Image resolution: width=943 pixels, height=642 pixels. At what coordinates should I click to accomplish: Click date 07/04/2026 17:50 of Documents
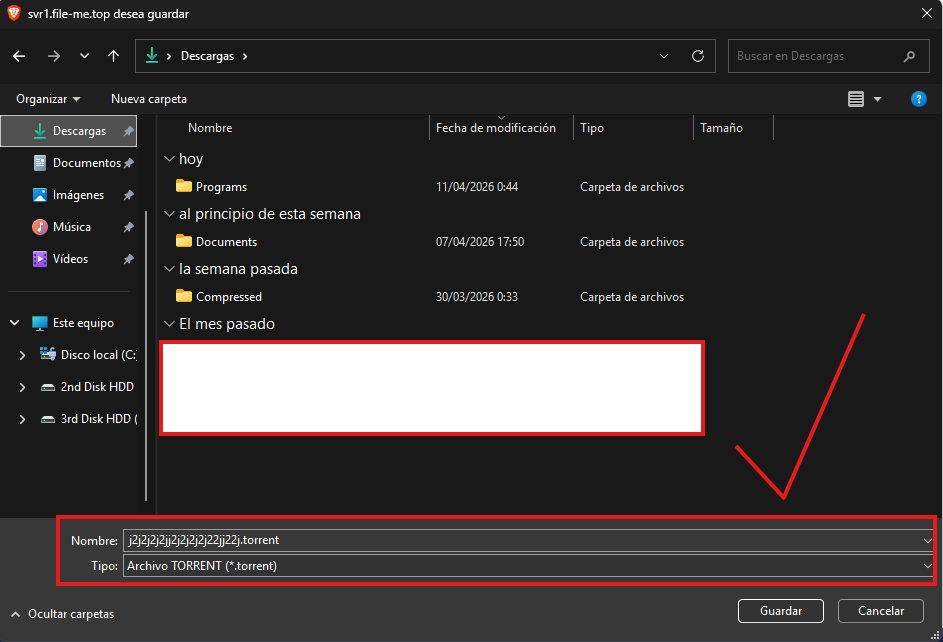[480, 242]
